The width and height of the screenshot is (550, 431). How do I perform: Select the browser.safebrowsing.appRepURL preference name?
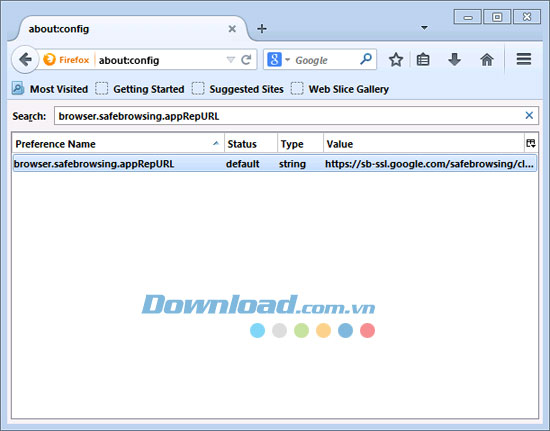point(94,164)
